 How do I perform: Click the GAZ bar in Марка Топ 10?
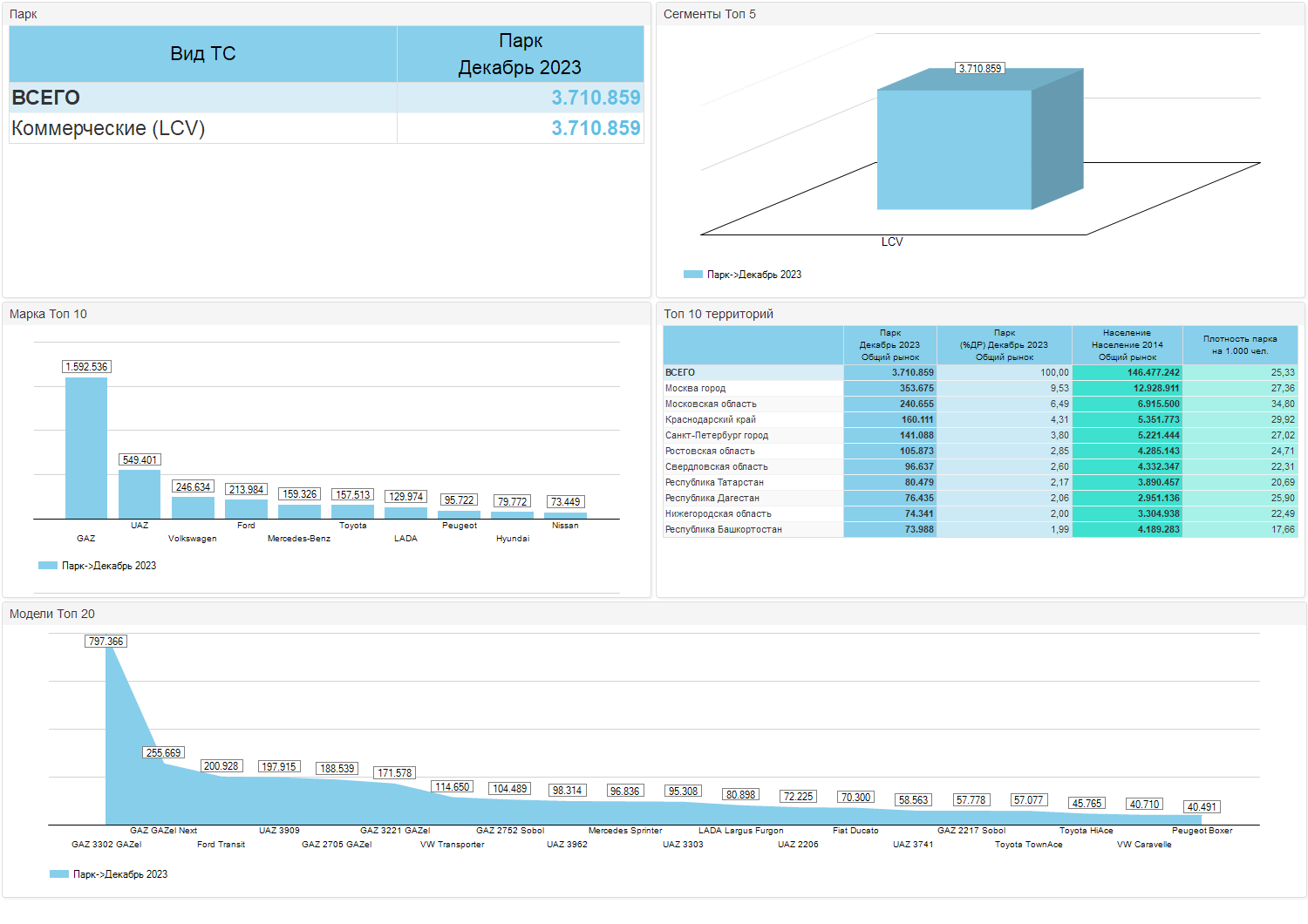click(86, 448)
